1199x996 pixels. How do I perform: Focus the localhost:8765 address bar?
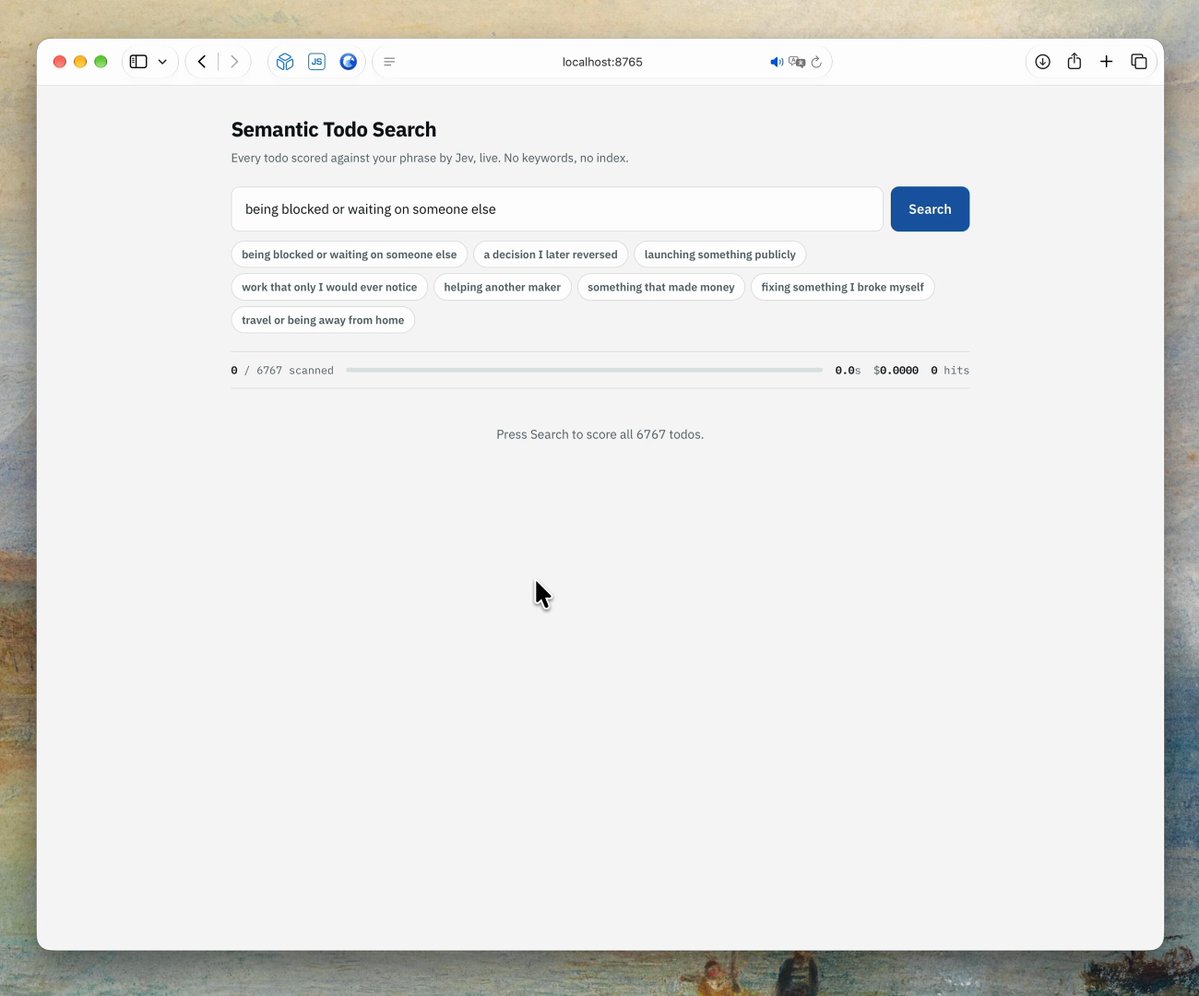click(x=602, y=62)
